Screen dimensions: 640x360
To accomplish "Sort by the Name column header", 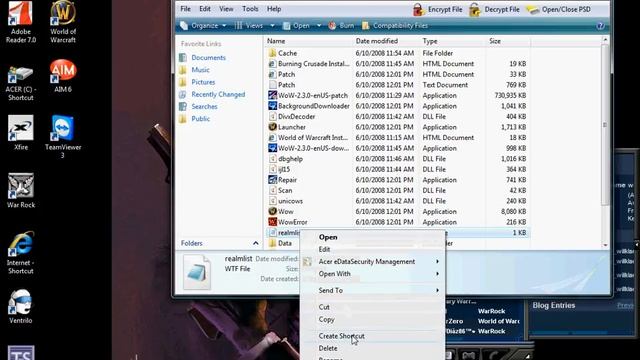I will tap(309, 41).
